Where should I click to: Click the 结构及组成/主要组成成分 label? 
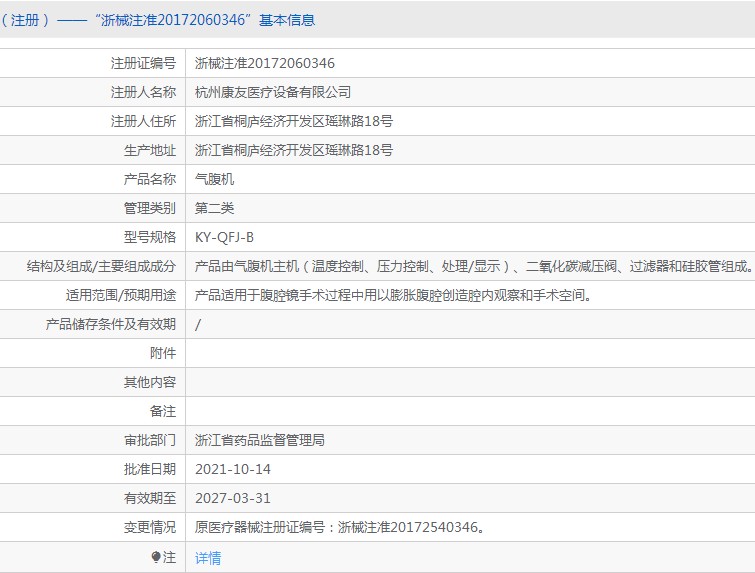click(101, 266)
